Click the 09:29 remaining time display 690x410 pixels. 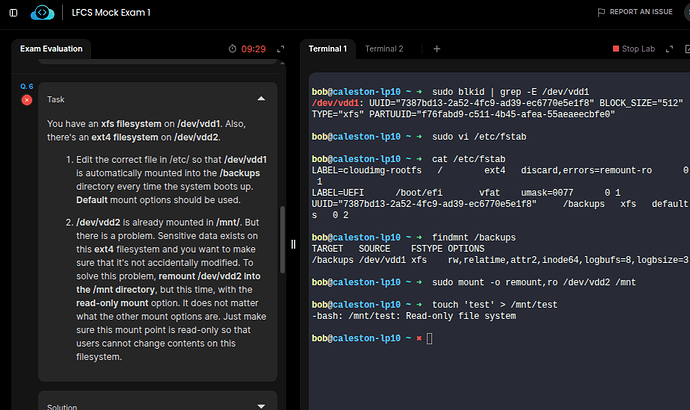[253, 48]
